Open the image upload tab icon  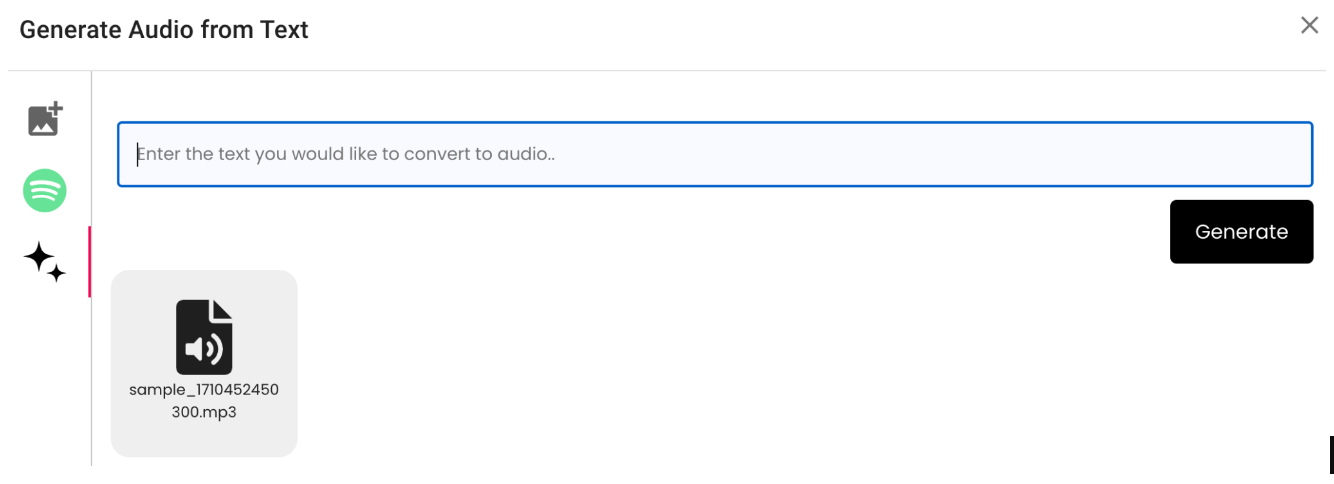point(44,119)
